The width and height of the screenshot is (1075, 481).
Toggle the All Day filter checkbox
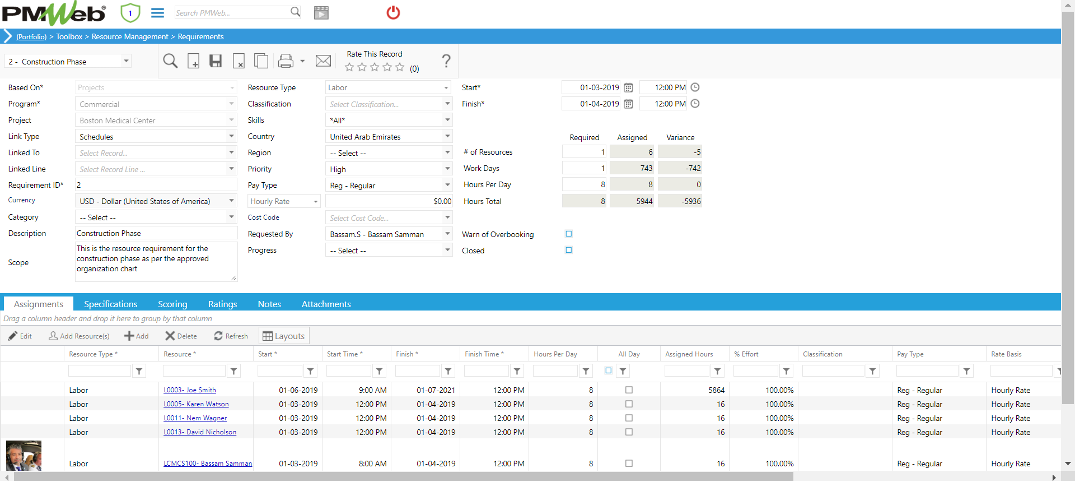pyautogui.click(x=609, y=371)
